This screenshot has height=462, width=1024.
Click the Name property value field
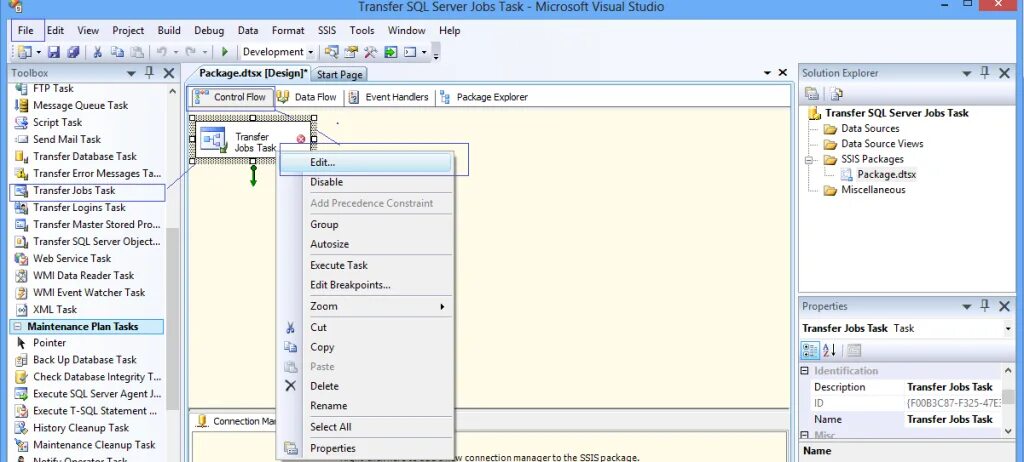[x=951, y=420]
